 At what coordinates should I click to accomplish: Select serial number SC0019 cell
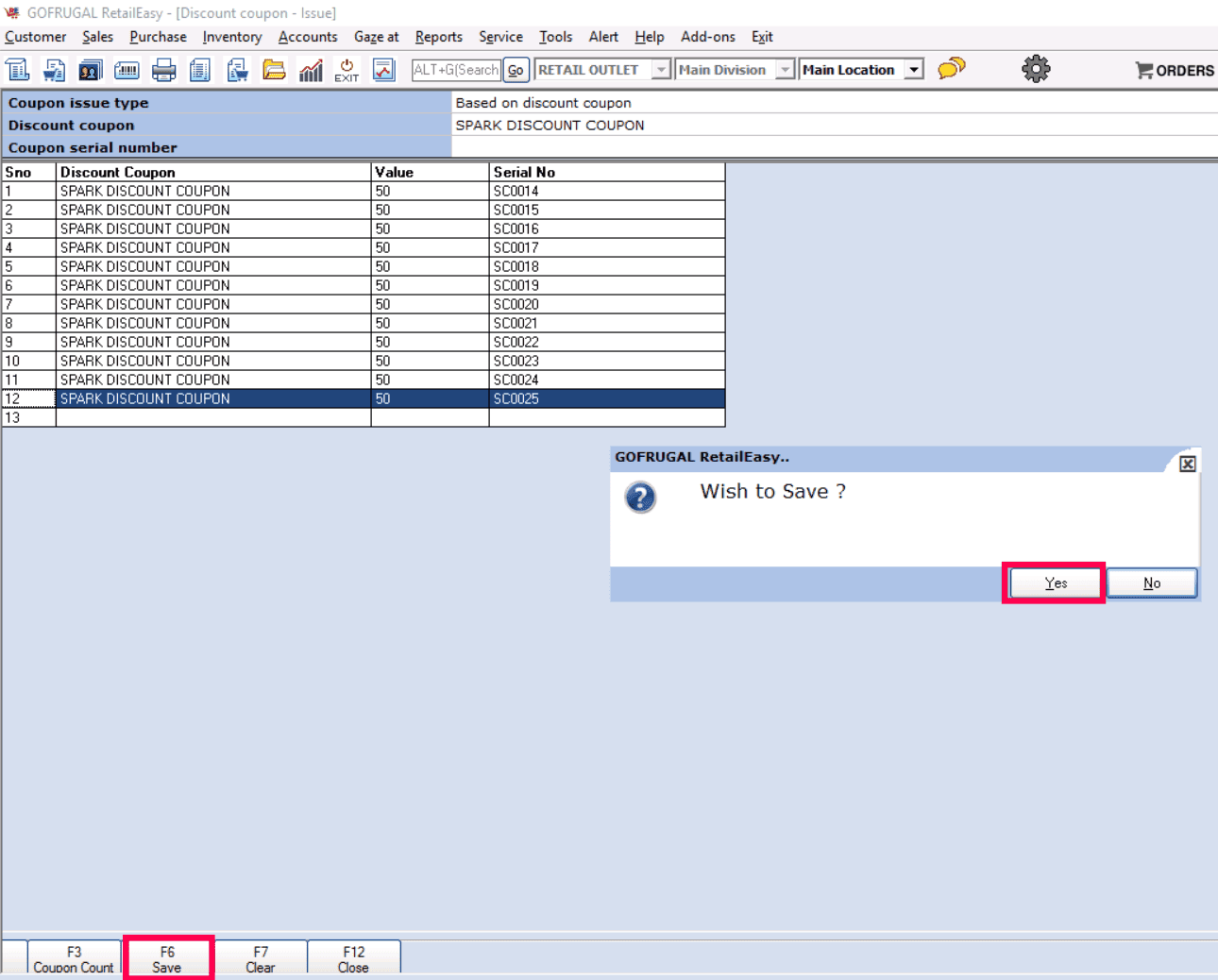(607, 285)
